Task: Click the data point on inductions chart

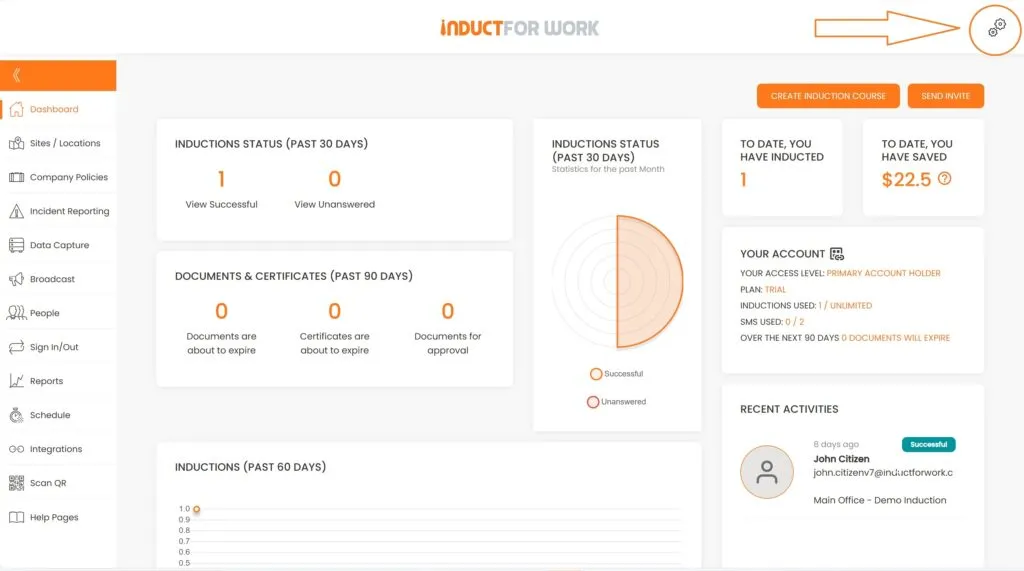Action: pos(197,509)
